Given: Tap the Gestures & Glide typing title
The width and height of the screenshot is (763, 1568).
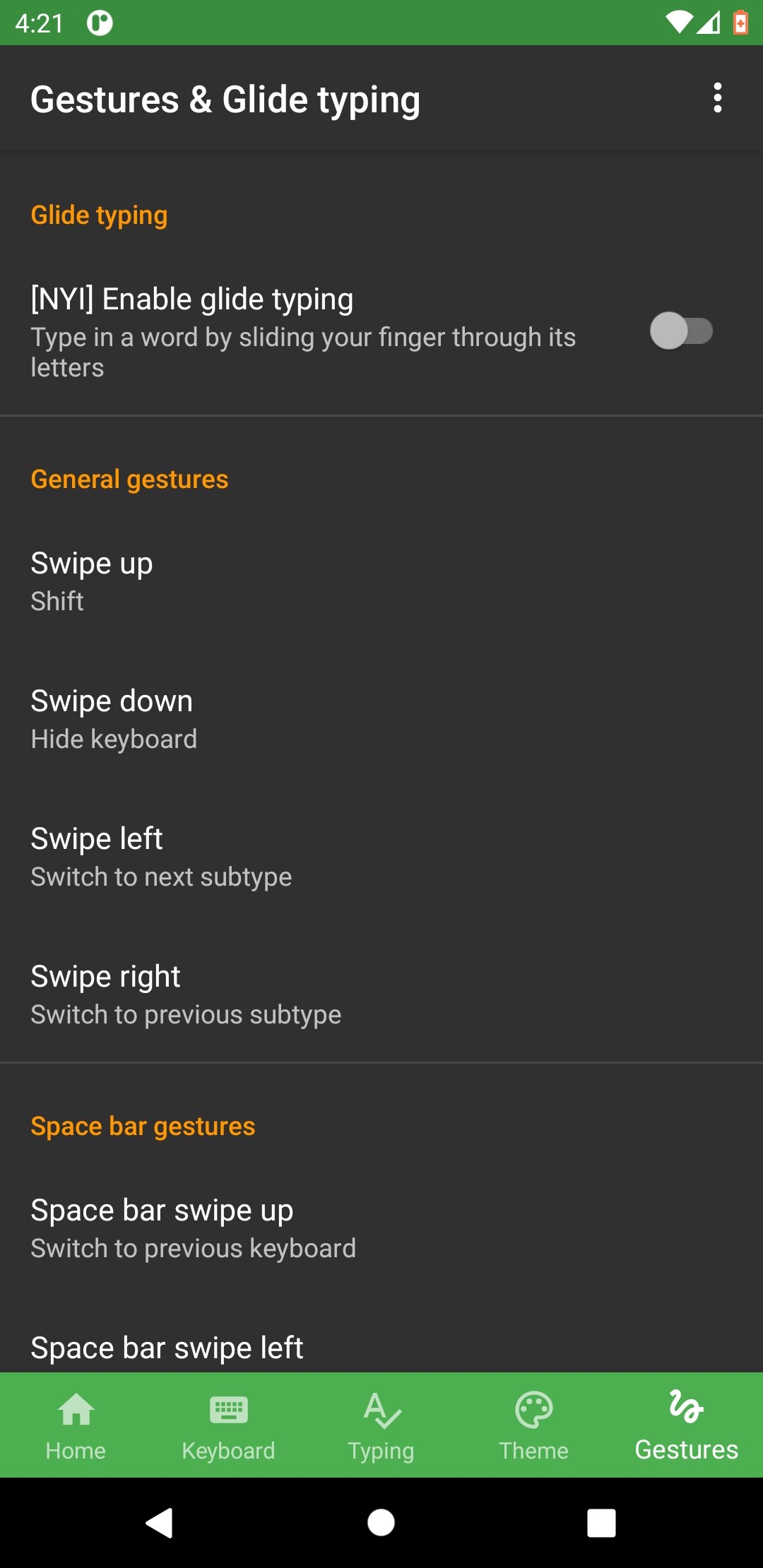Looking at the screenshot, I should [x=225, y=100].
